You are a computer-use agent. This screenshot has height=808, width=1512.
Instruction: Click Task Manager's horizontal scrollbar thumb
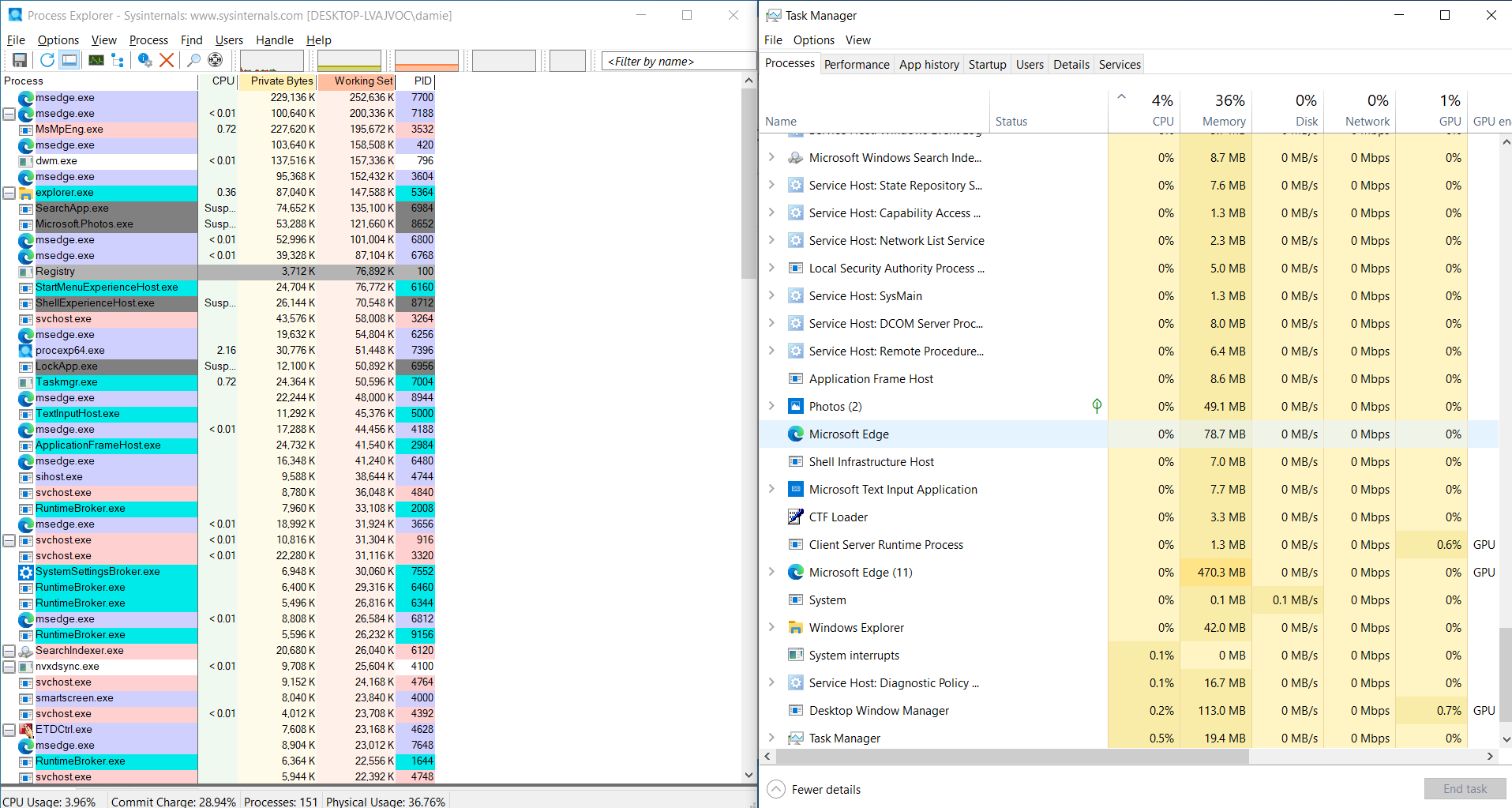tap(1012, 757)
